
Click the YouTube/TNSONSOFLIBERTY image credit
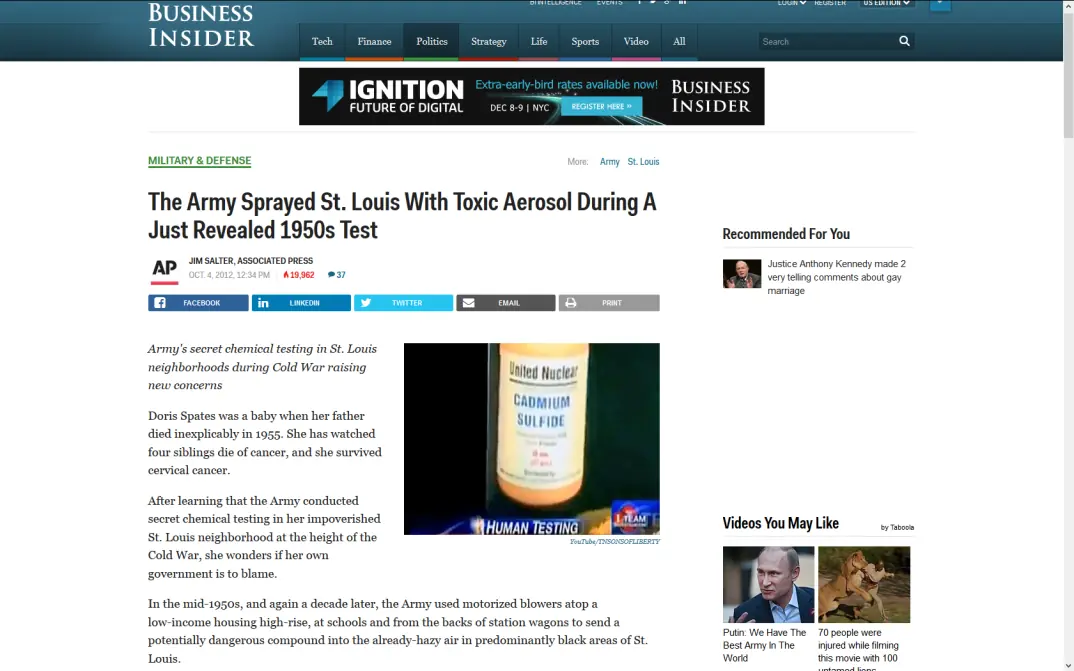click(614, 542)
